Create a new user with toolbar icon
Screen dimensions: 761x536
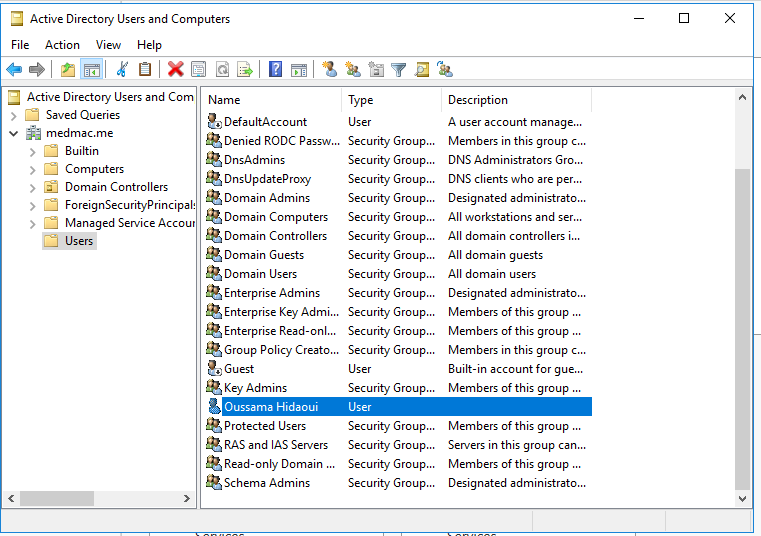(330, 70)
